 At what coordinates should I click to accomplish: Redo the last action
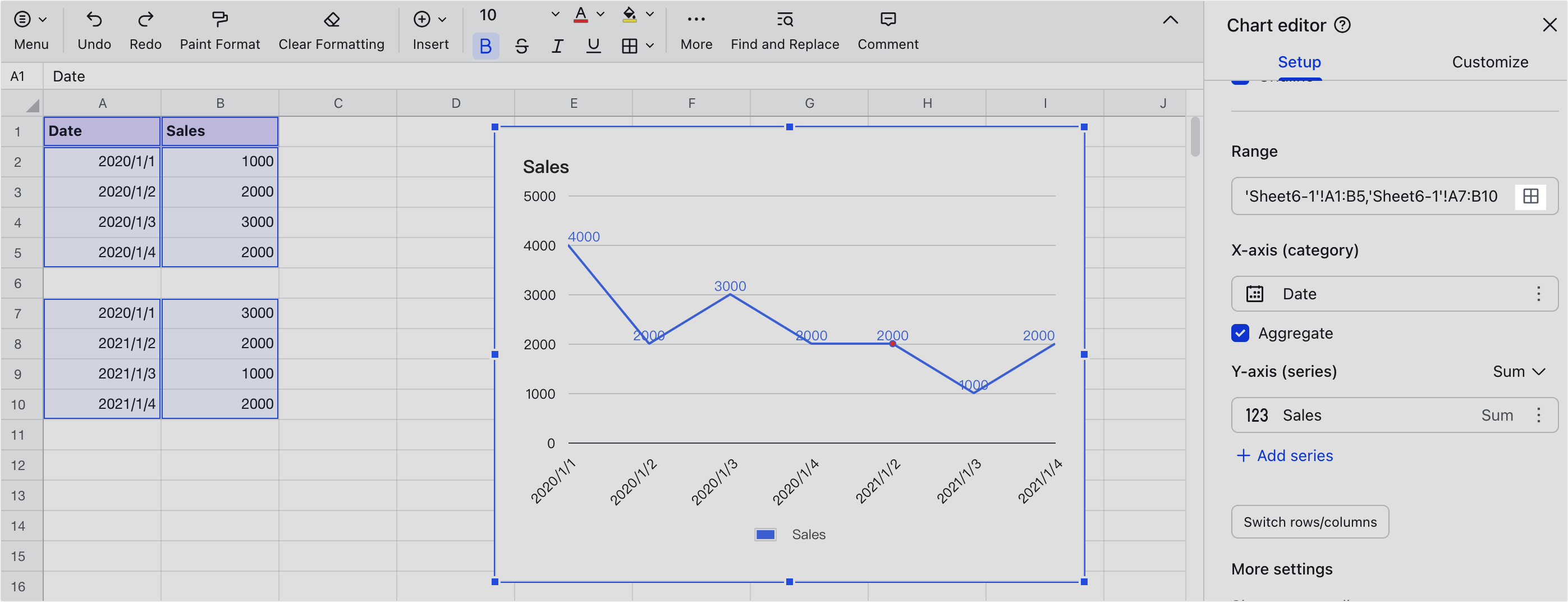(x=145, y=28)
